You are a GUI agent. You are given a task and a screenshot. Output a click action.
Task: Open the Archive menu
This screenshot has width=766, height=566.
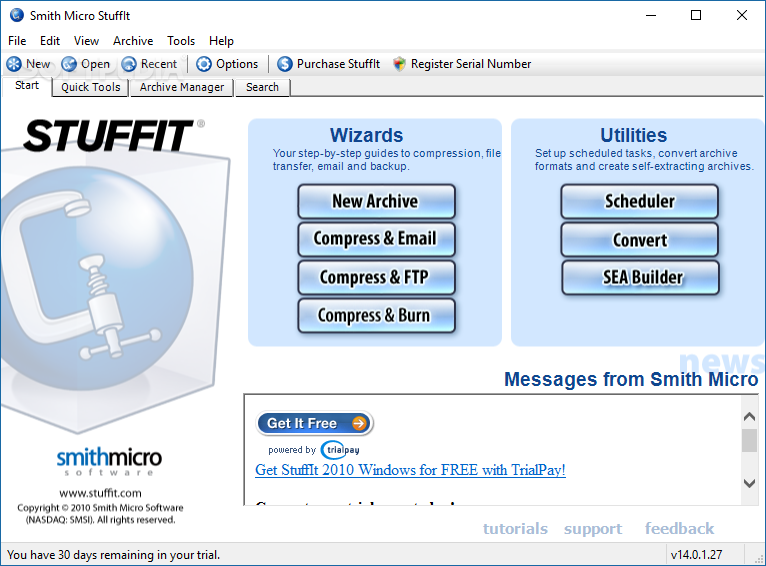(133, 41)
